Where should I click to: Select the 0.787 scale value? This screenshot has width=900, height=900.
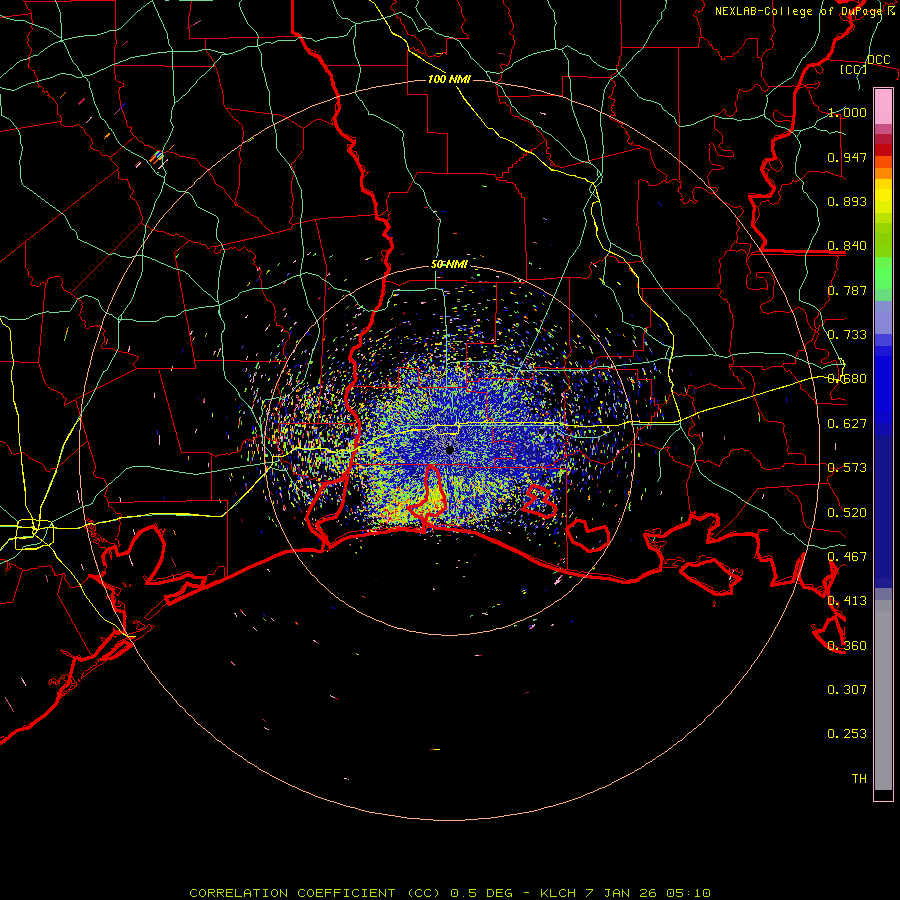tap(847, 290)
